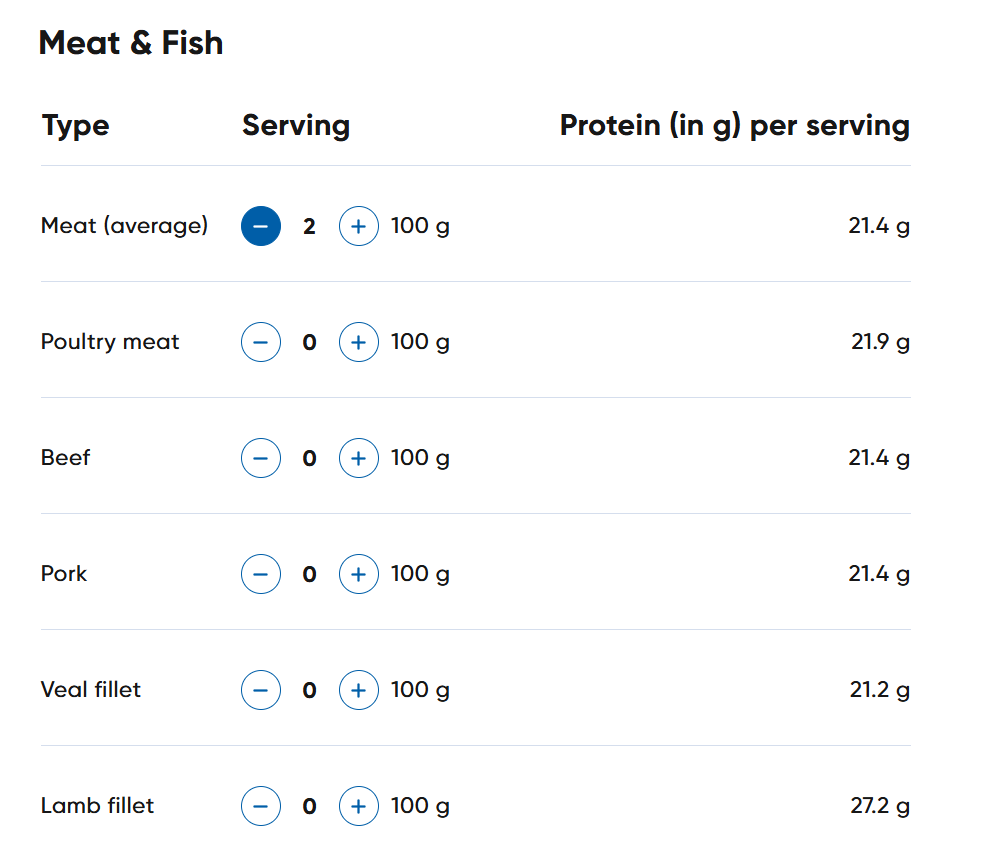
Task: Add a Veal fillet serving
Action: tap(359, 690)
